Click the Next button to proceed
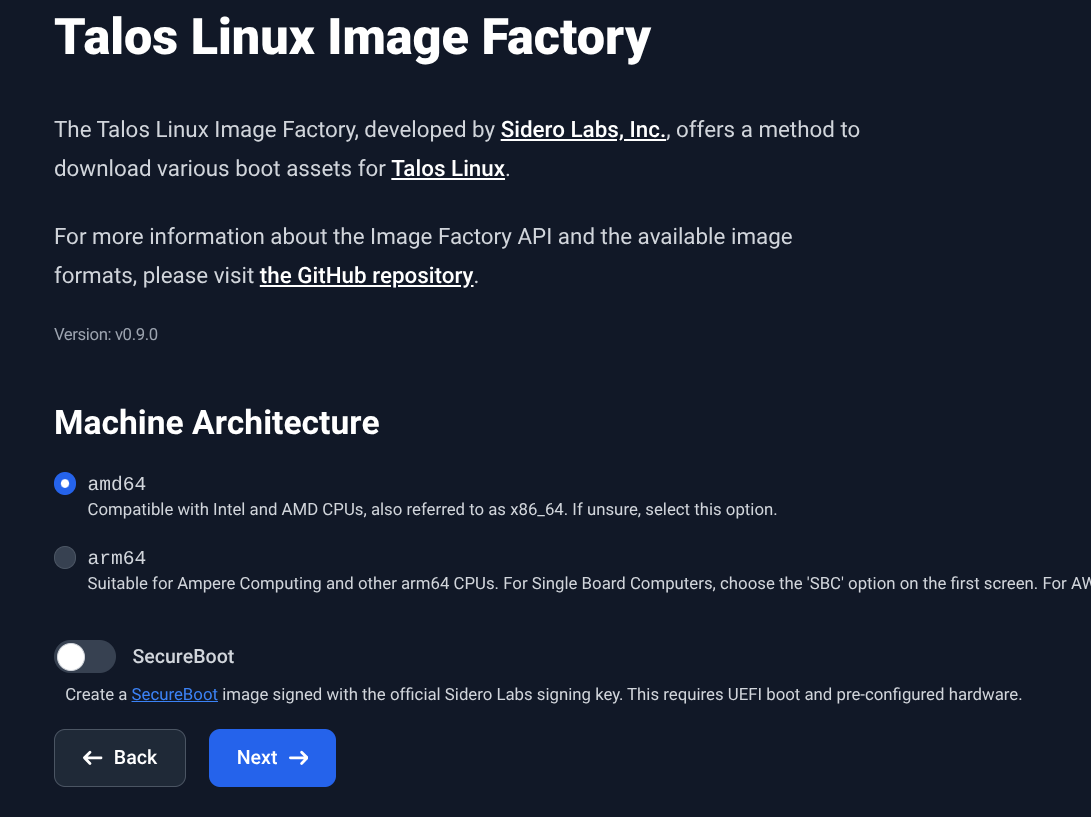The image size is (1091, 817). coord(272,758)
